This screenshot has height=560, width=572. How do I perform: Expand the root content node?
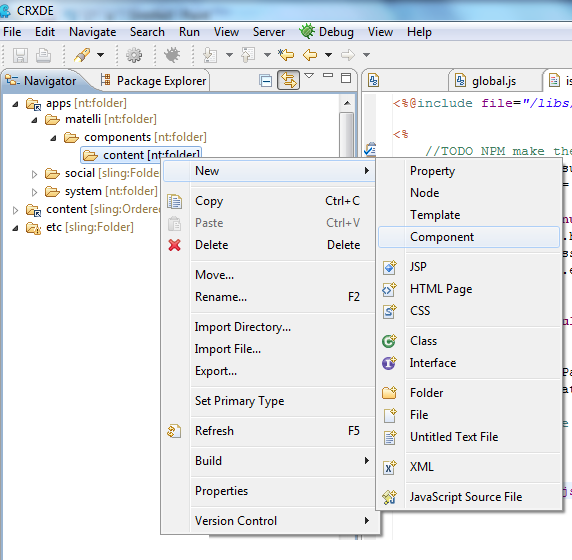15,210
